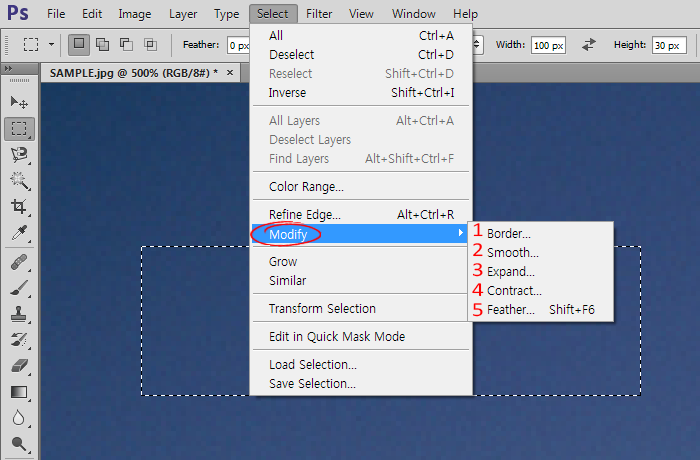Viewport: 700px width, 460px height.
Task: Select the Blur tool
Action: 19,418
